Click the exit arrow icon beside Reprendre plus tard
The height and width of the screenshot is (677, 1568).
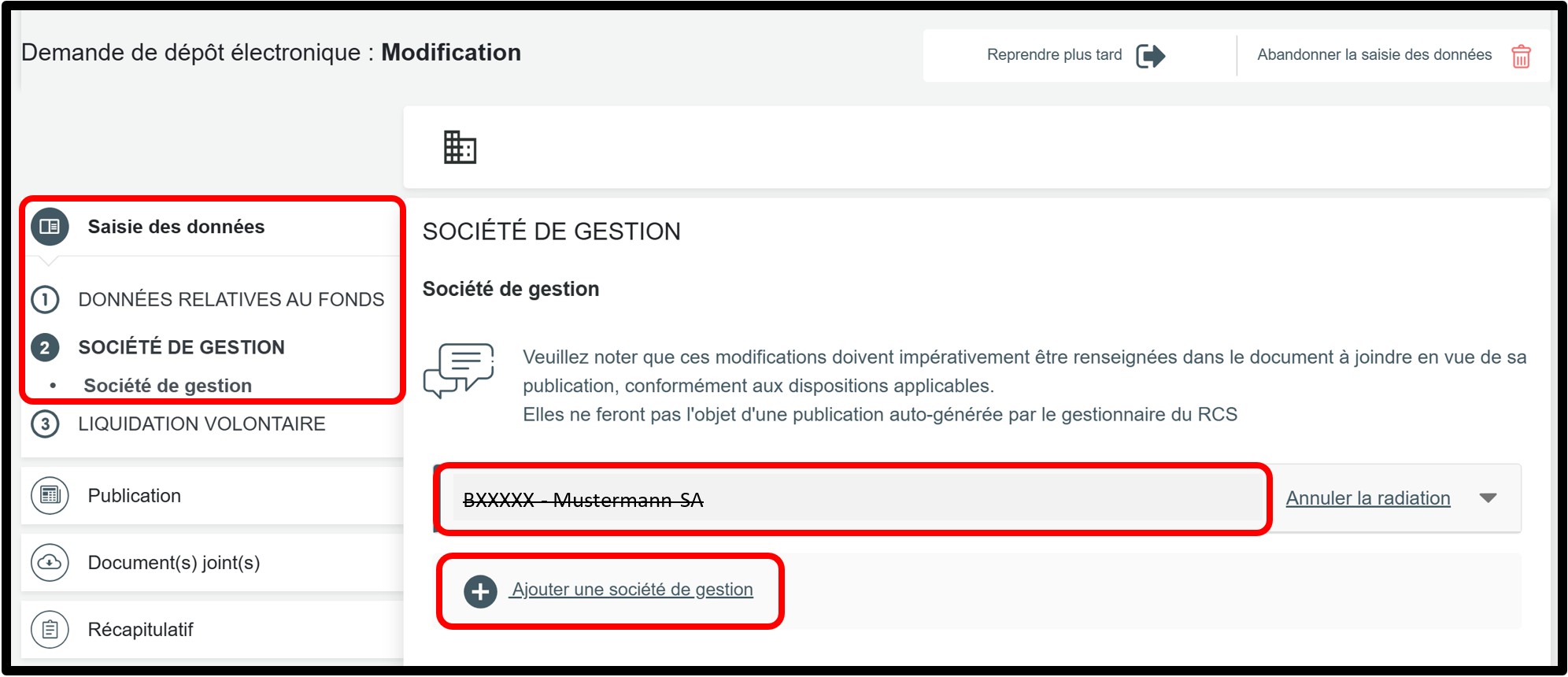pyautogui.click(x=1150, y=56)
